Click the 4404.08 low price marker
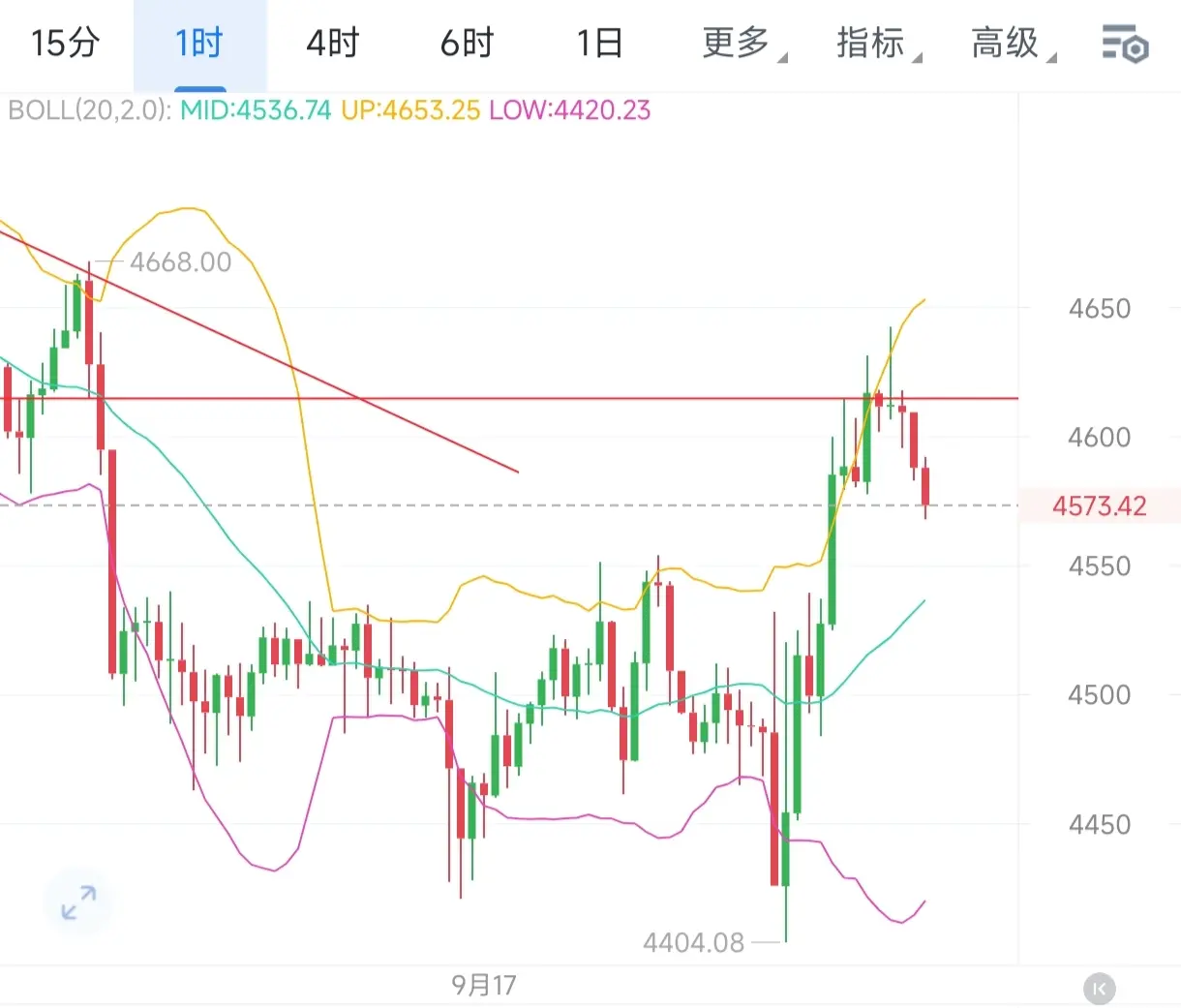The image size is (1181, 1008). pos(694,942)
